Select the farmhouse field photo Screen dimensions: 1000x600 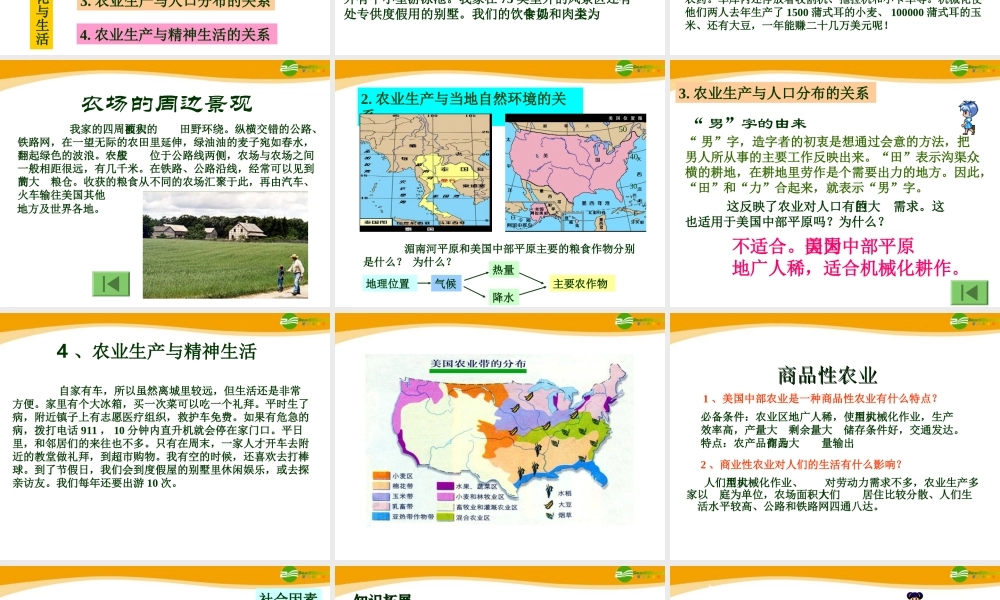[x=225, y=245]
